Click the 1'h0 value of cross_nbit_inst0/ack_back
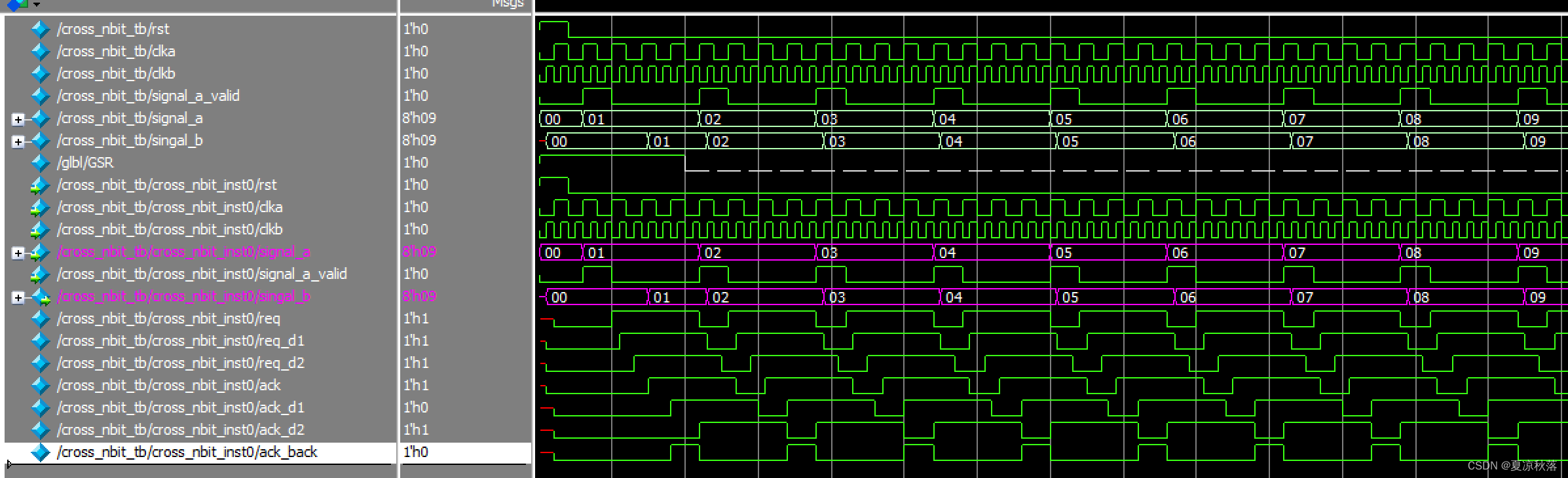This screenshot has width=1568, height=478. pos(416,452)
